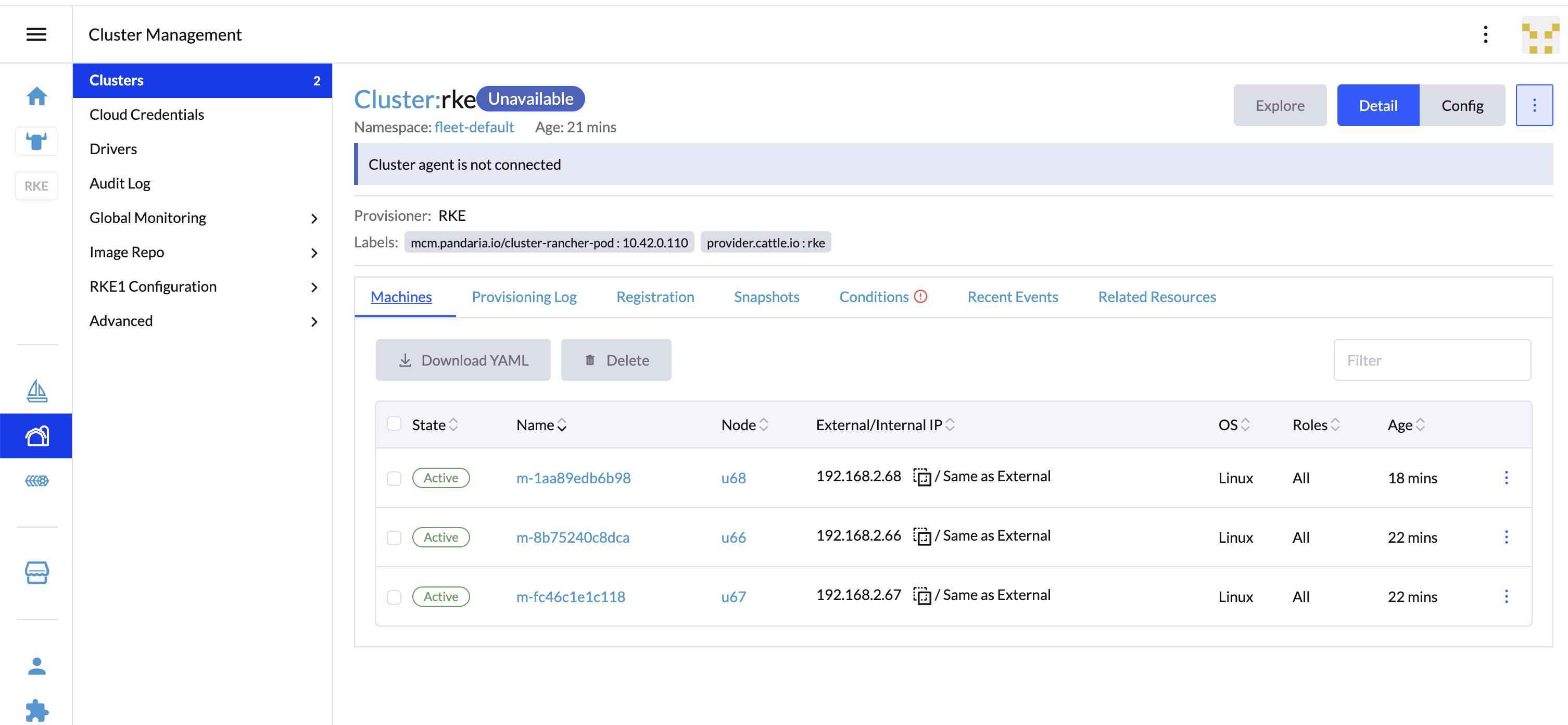Copy IP 192.168.2.67 to clipboard
The image size is (1568, 725).
[x=922, y=595]
